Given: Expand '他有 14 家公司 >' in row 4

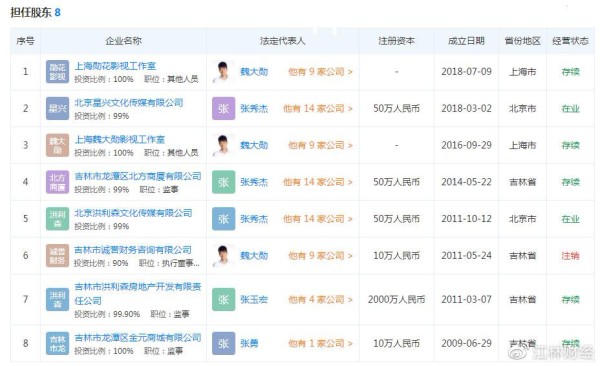Looking at the screenshot, I should pyautogui.click(x=318, y=182).
